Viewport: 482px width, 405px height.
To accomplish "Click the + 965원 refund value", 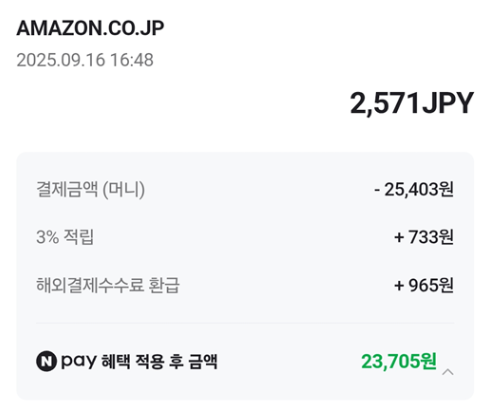I will pos(424,285).
